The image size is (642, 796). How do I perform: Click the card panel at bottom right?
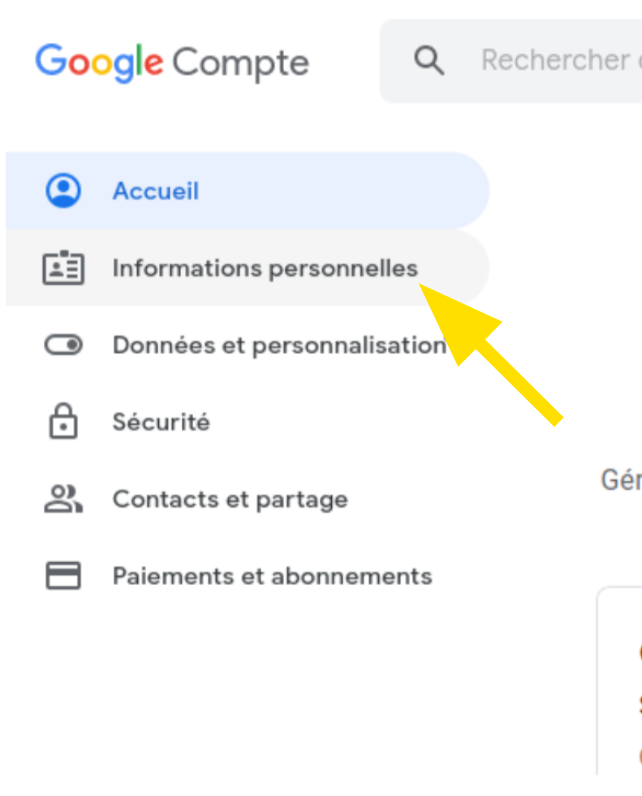click(620, 681)
